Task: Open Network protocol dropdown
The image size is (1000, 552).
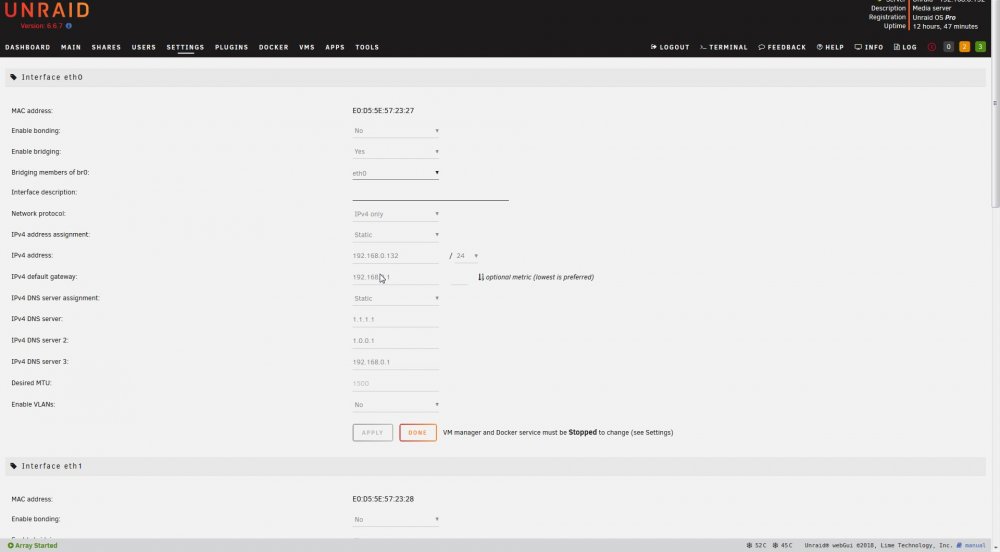Action: coord(395,214)
